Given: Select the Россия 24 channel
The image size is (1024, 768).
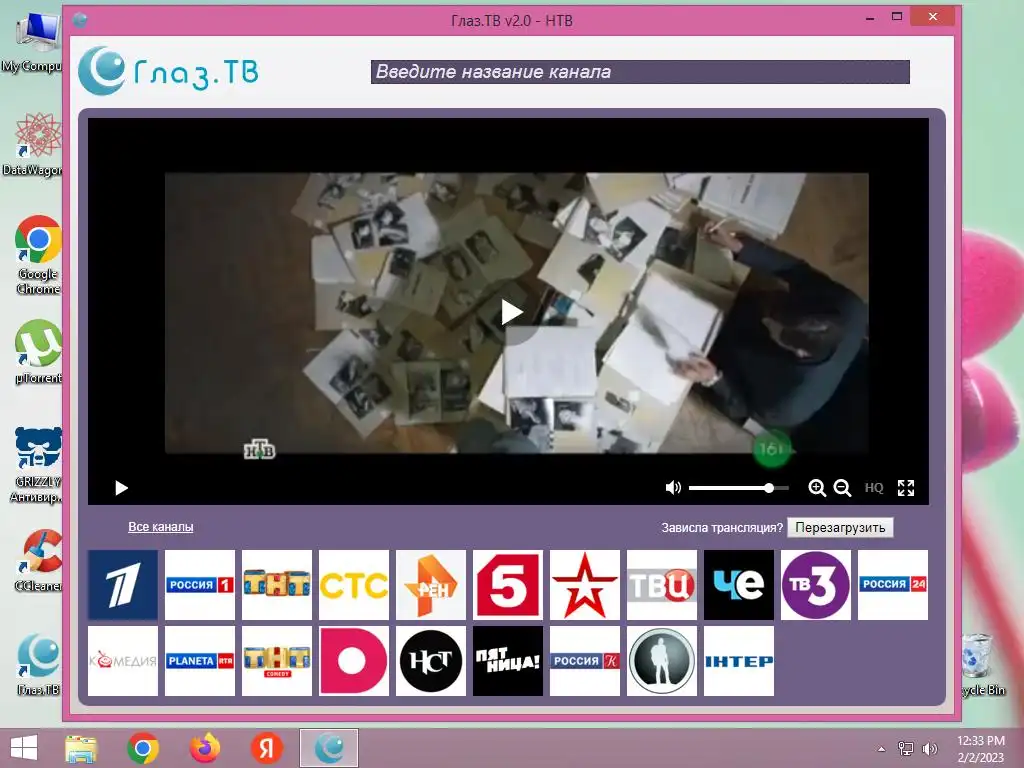Looking at the screenshot, I should [x=893, y=584].
